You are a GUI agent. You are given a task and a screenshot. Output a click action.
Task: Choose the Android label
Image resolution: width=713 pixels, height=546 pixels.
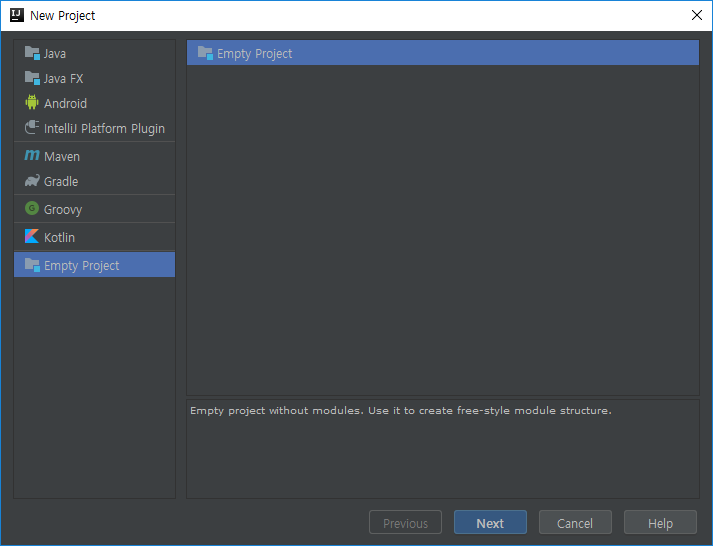pyautogui.click(x=65, y=104)
